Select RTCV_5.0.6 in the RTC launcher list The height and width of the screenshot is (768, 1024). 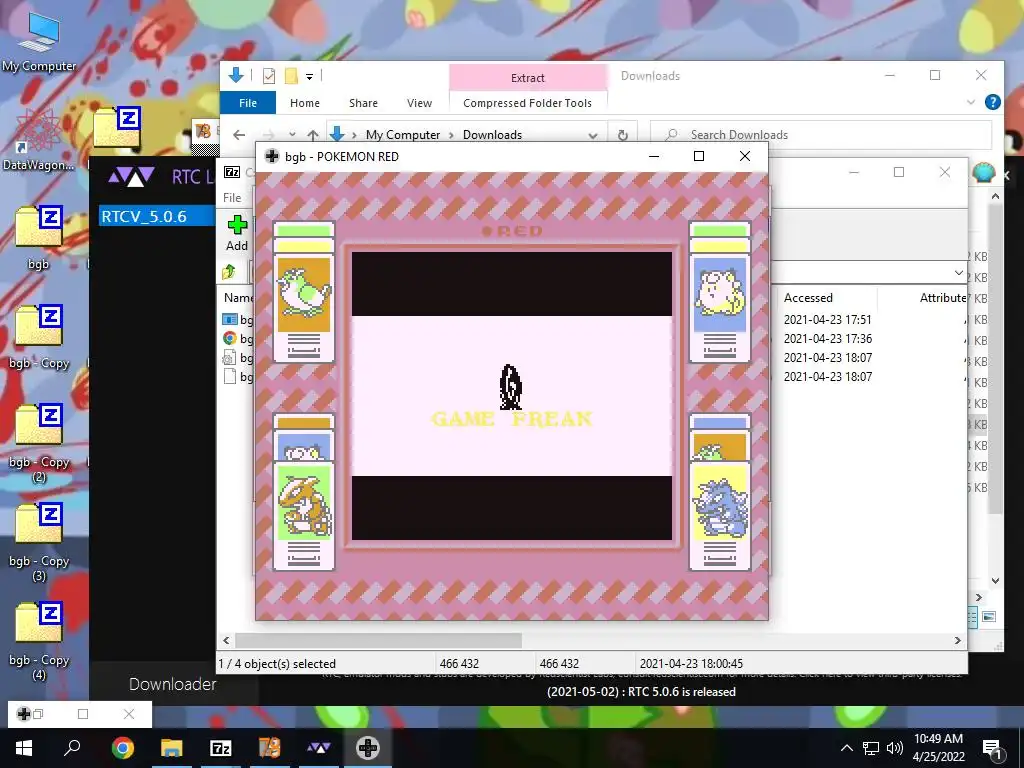coord(157,216)
